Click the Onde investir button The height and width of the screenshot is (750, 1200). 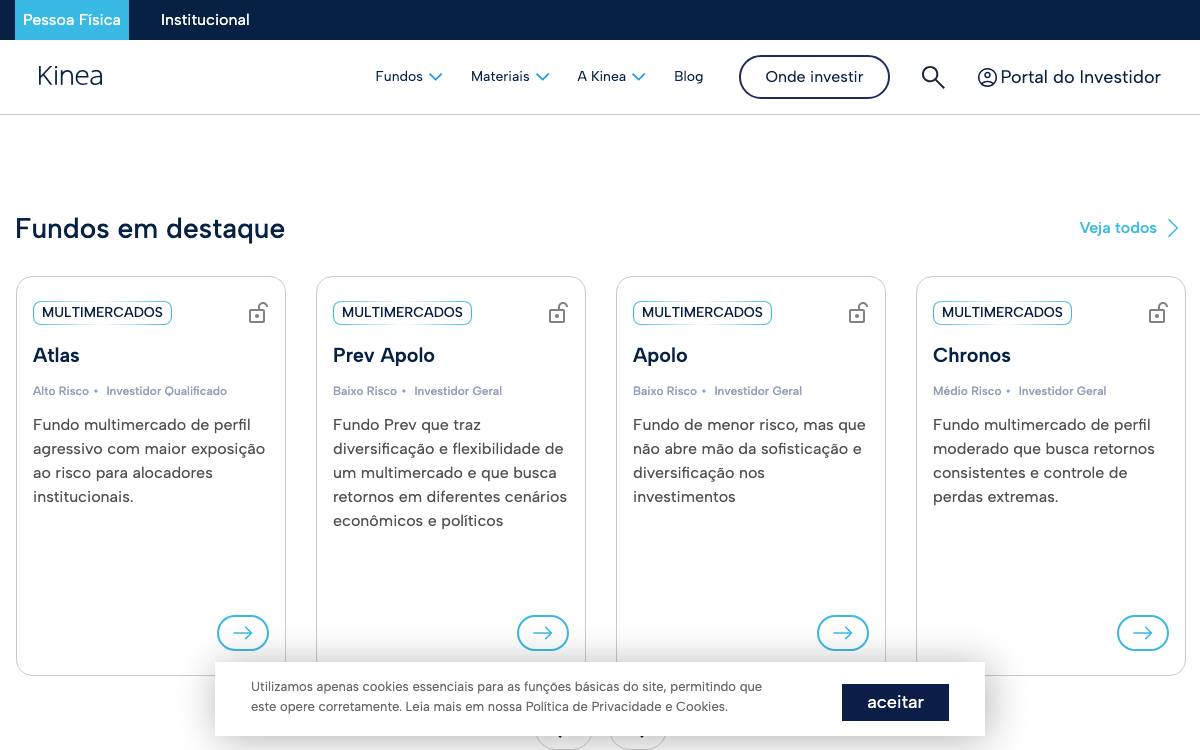tap(814, 77)
